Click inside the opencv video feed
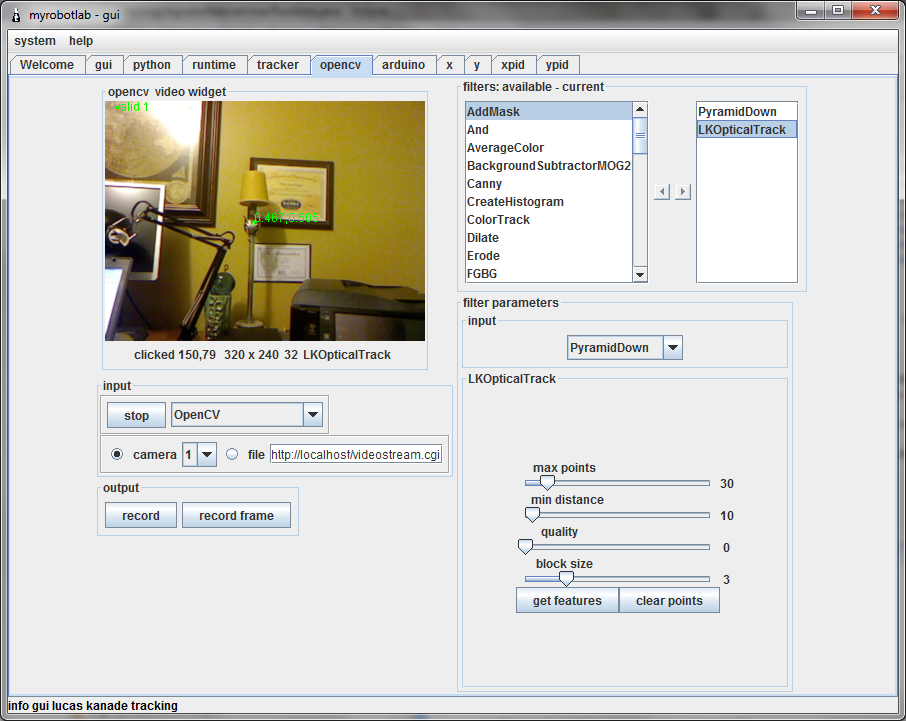The image size is (906, 721). [x=265, y=221]
